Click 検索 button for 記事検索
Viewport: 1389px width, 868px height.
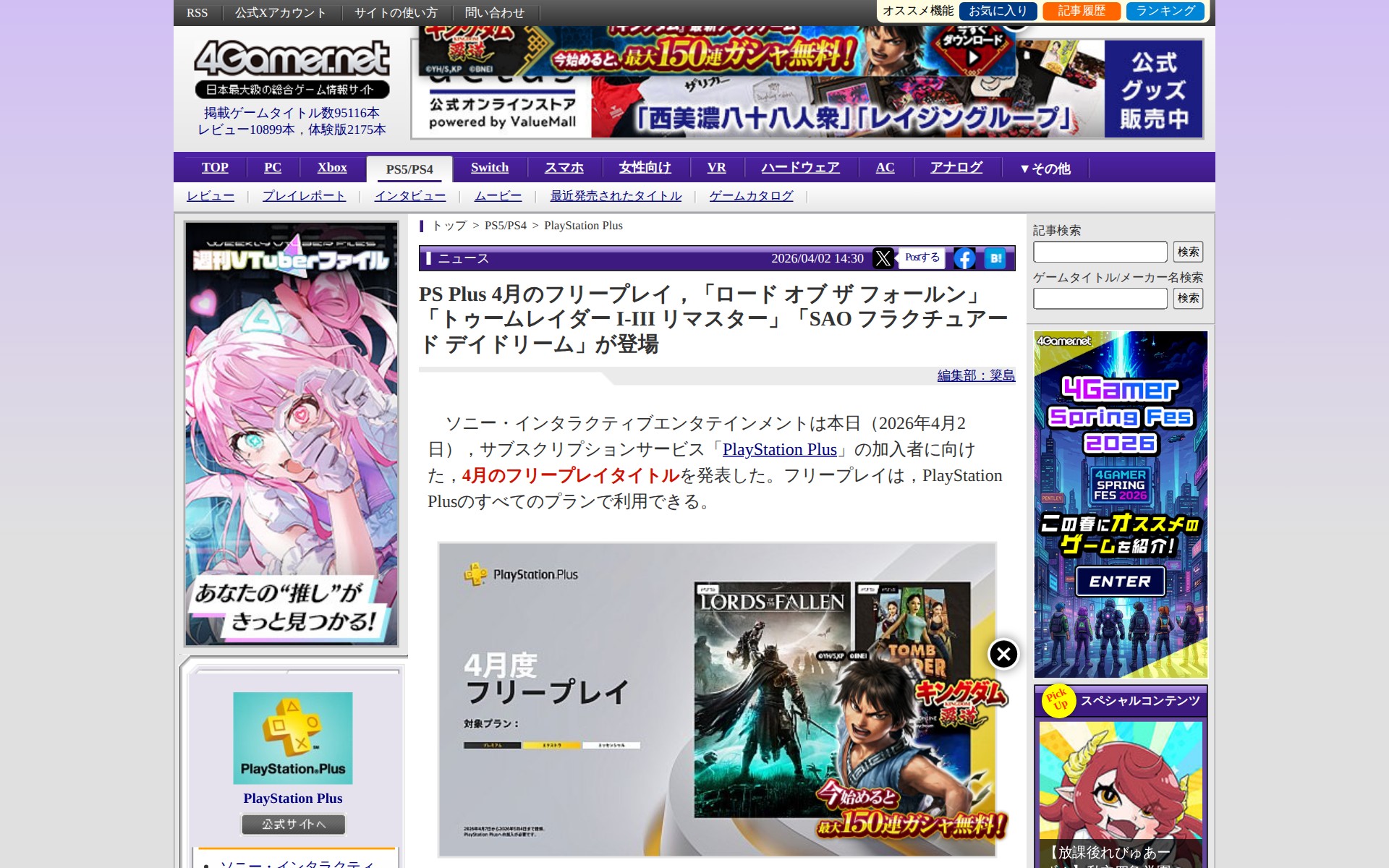(1188, 252)
